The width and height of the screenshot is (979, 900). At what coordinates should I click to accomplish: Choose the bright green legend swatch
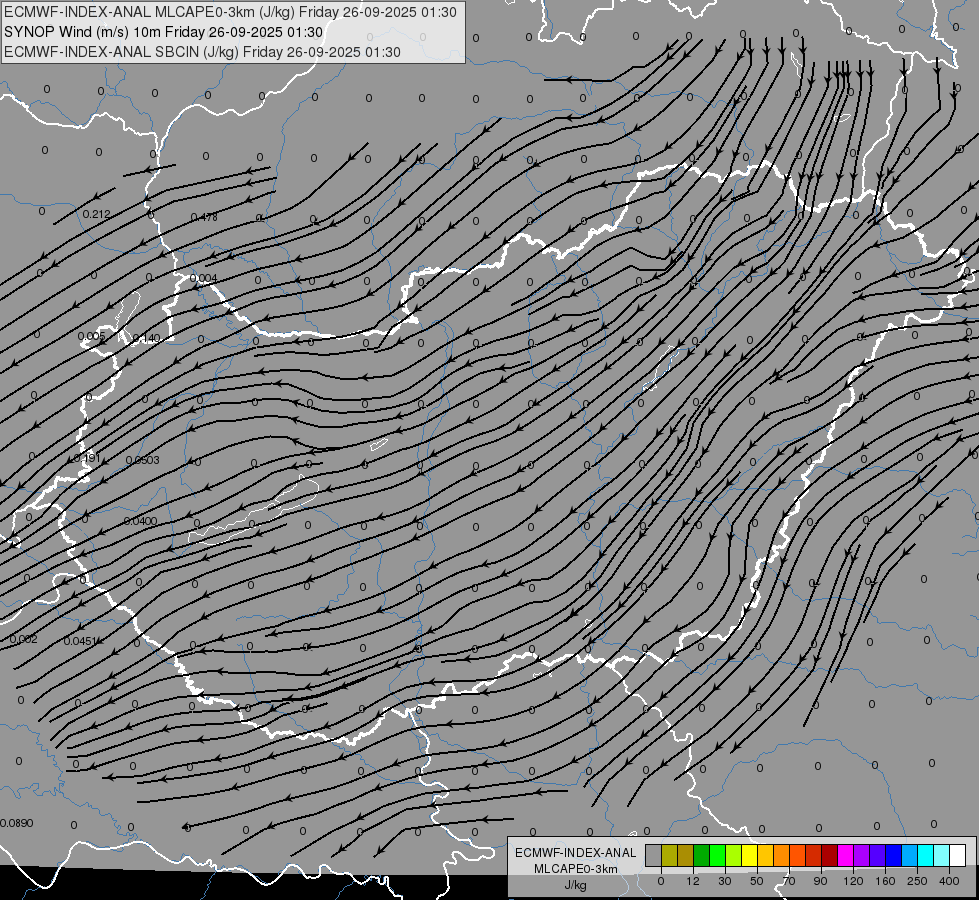717,856
